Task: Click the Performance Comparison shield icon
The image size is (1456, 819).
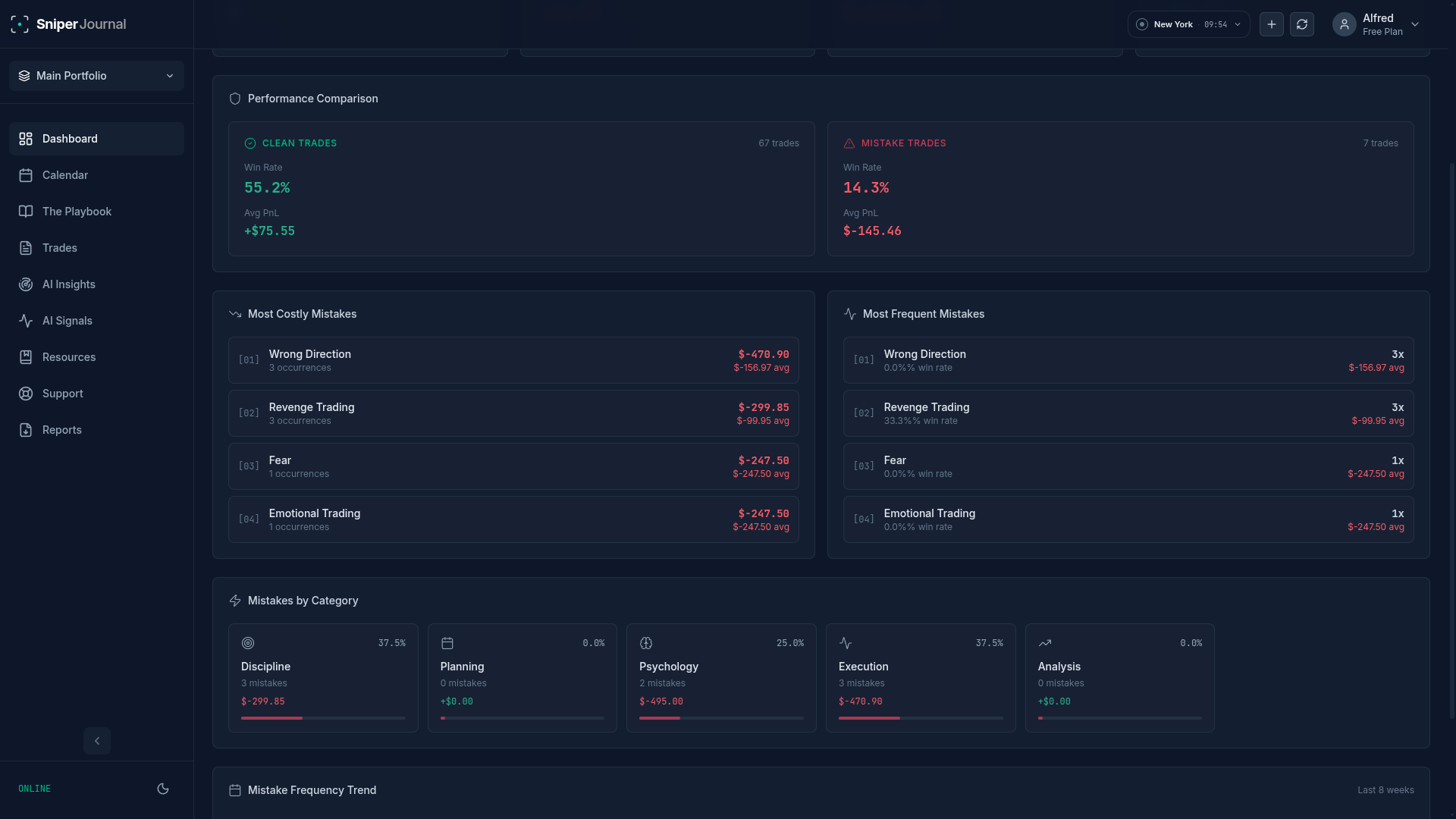Action: coord(235,99)
